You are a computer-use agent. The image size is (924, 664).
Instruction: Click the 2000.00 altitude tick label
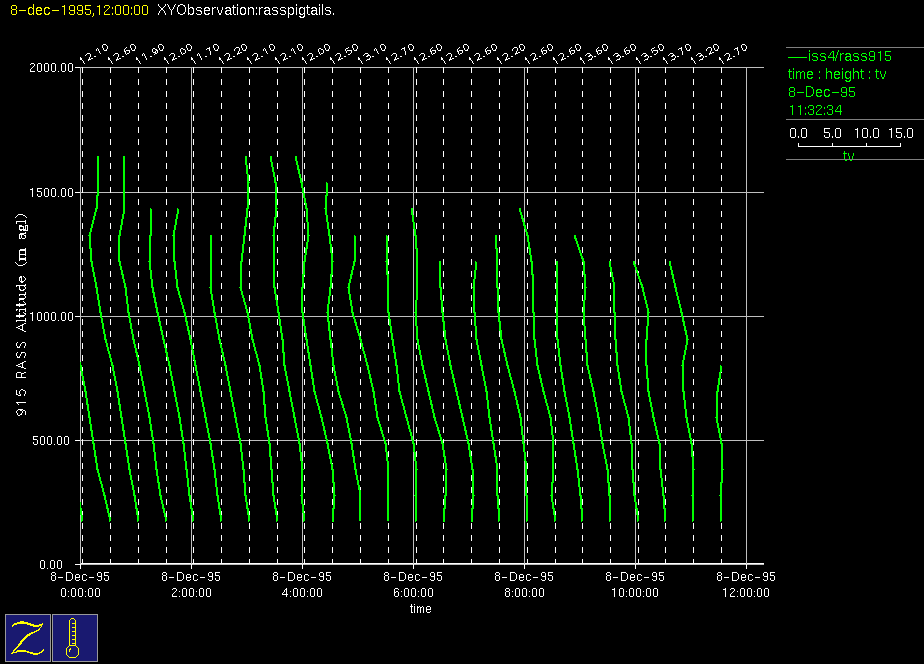click(x=52, y=68)
